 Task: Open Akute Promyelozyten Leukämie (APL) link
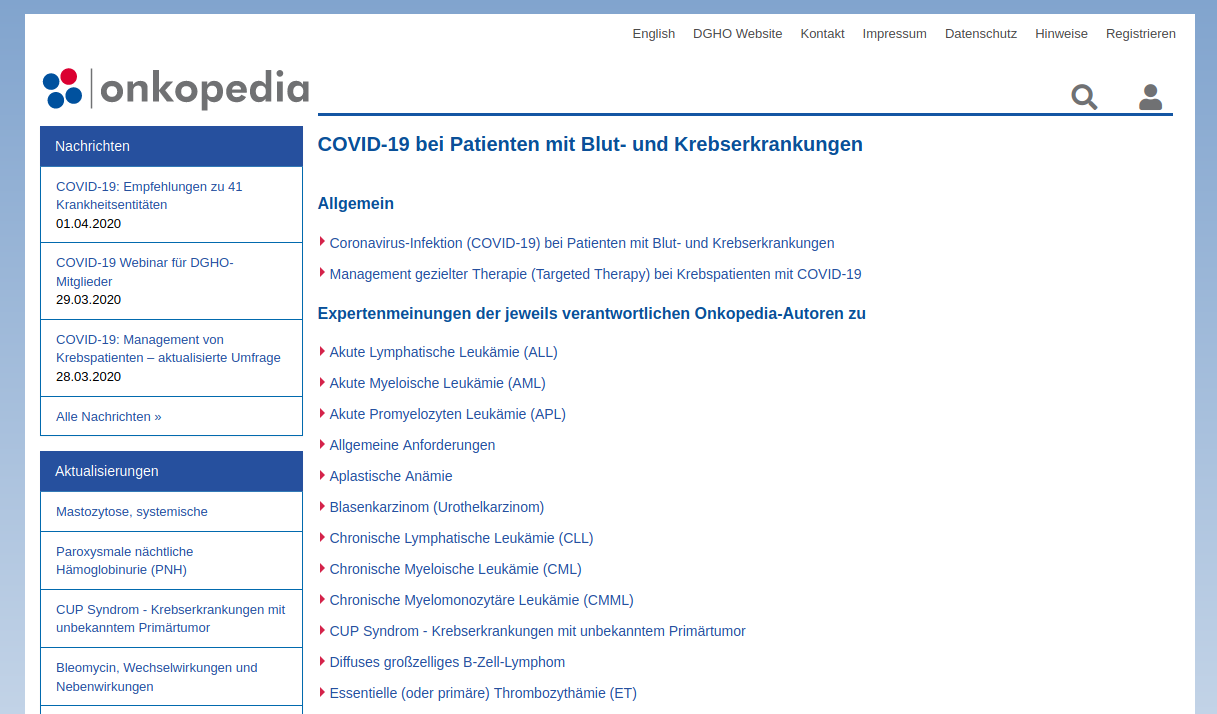point(448,414)
